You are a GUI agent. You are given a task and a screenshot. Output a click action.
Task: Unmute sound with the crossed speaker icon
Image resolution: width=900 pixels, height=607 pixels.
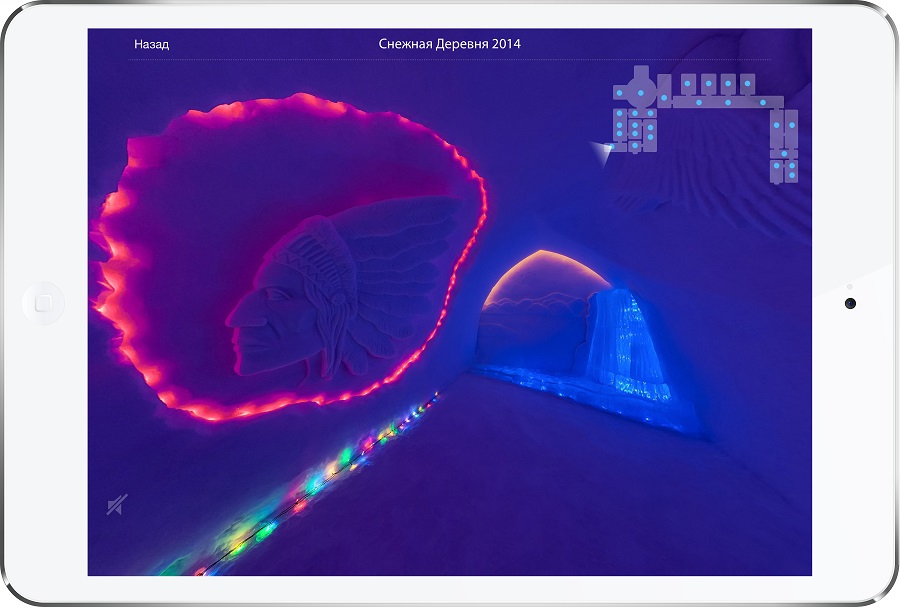click(116, 506)
